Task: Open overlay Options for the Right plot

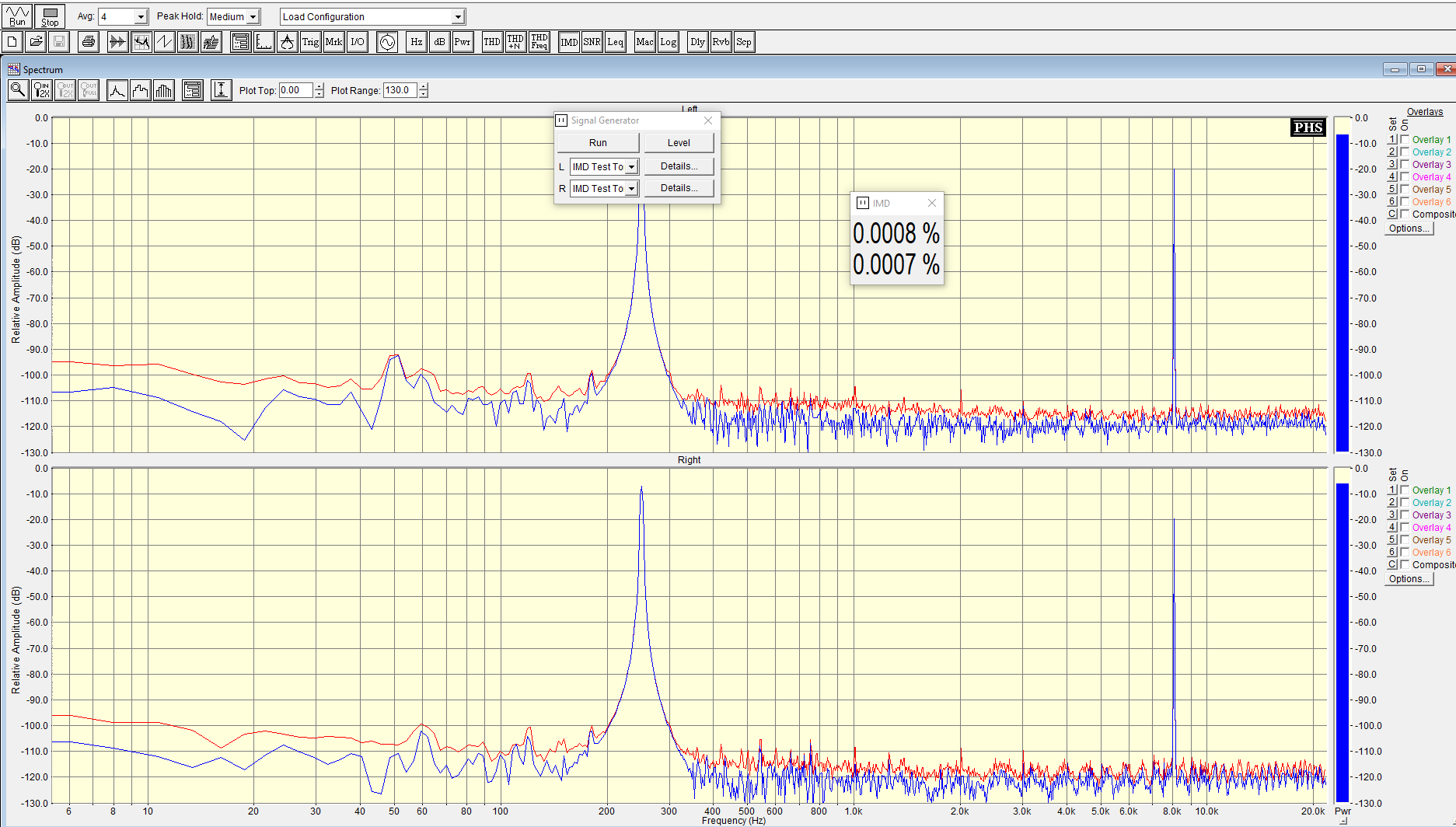Action: (1409, 579)
